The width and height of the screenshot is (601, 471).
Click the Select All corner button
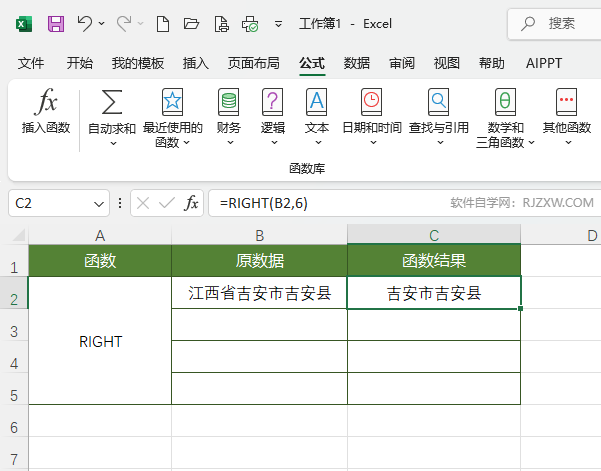tap(14, 236)
